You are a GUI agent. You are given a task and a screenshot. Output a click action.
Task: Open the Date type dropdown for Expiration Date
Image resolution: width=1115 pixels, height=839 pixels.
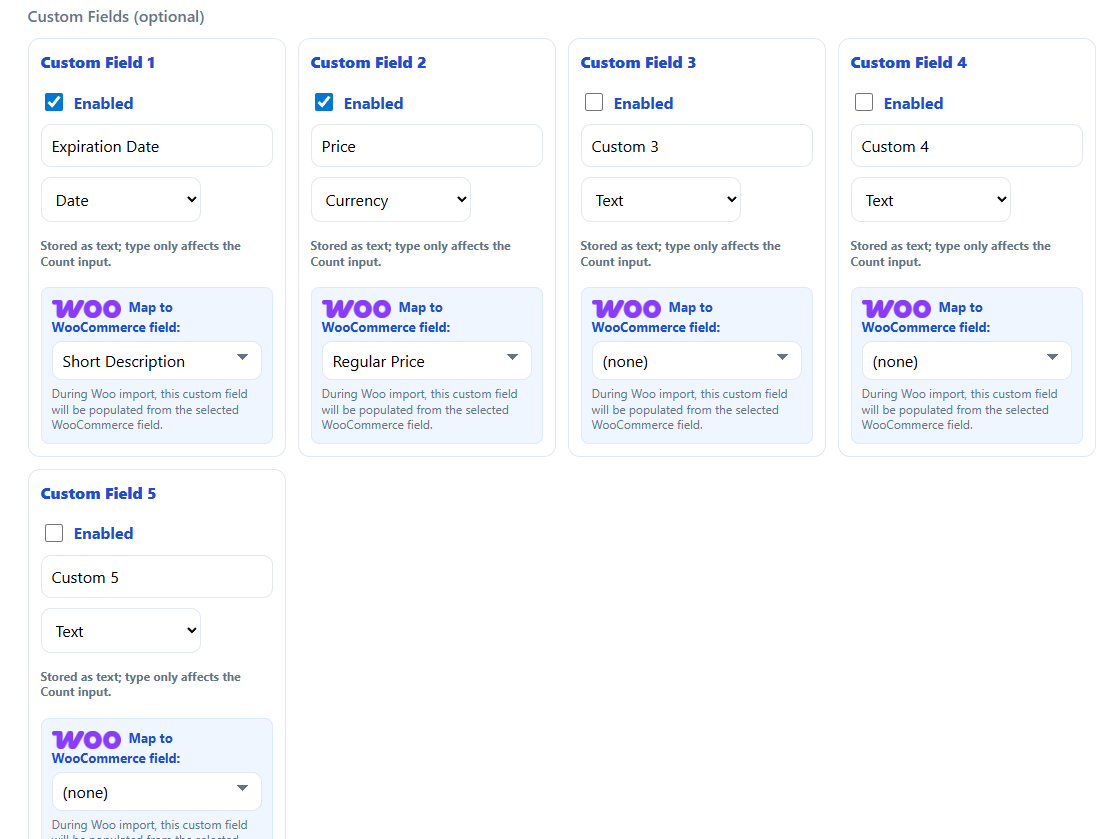[x=120, y=199]
